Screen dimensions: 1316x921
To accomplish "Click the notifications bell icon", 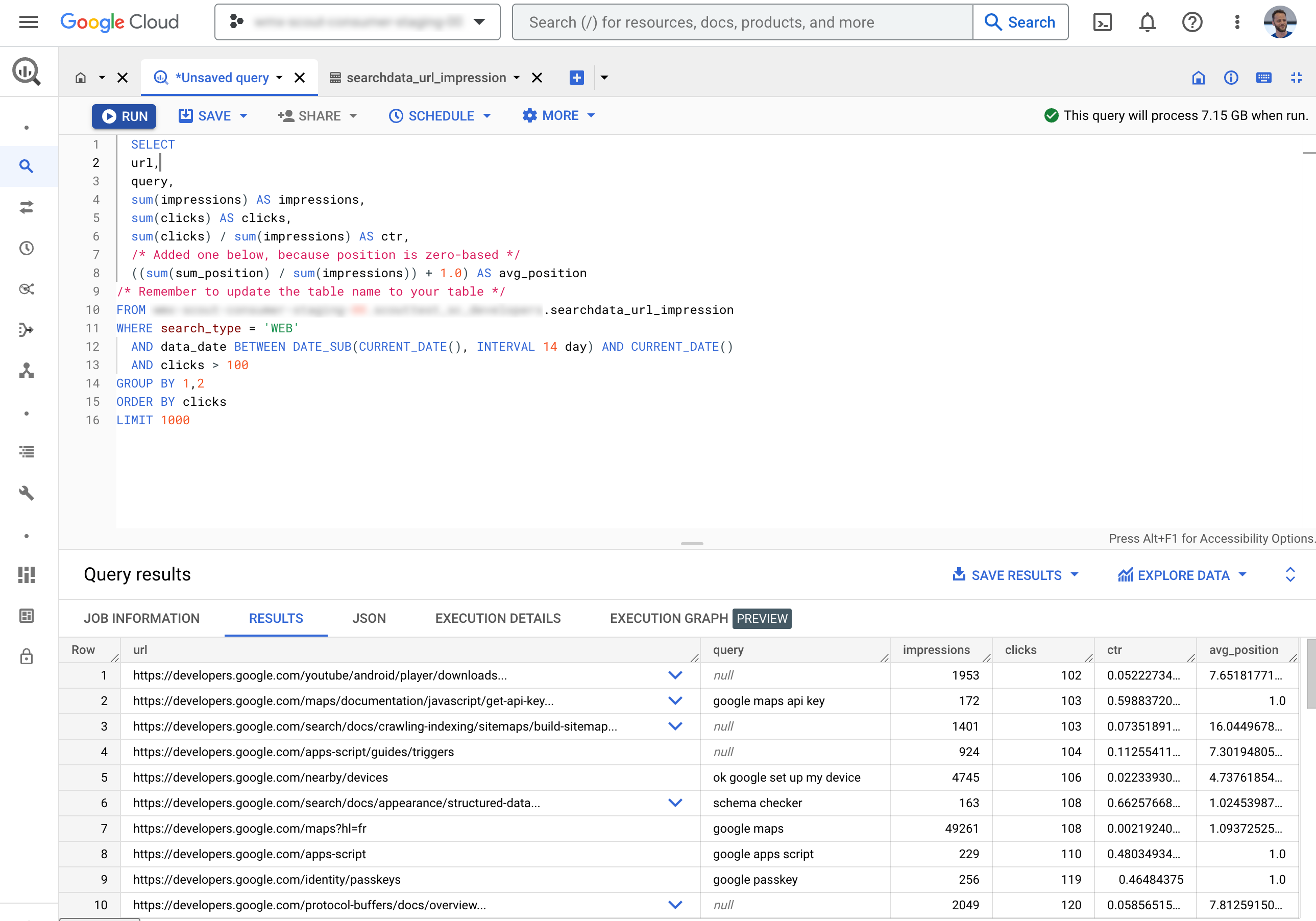I will tap(1149, 22).
